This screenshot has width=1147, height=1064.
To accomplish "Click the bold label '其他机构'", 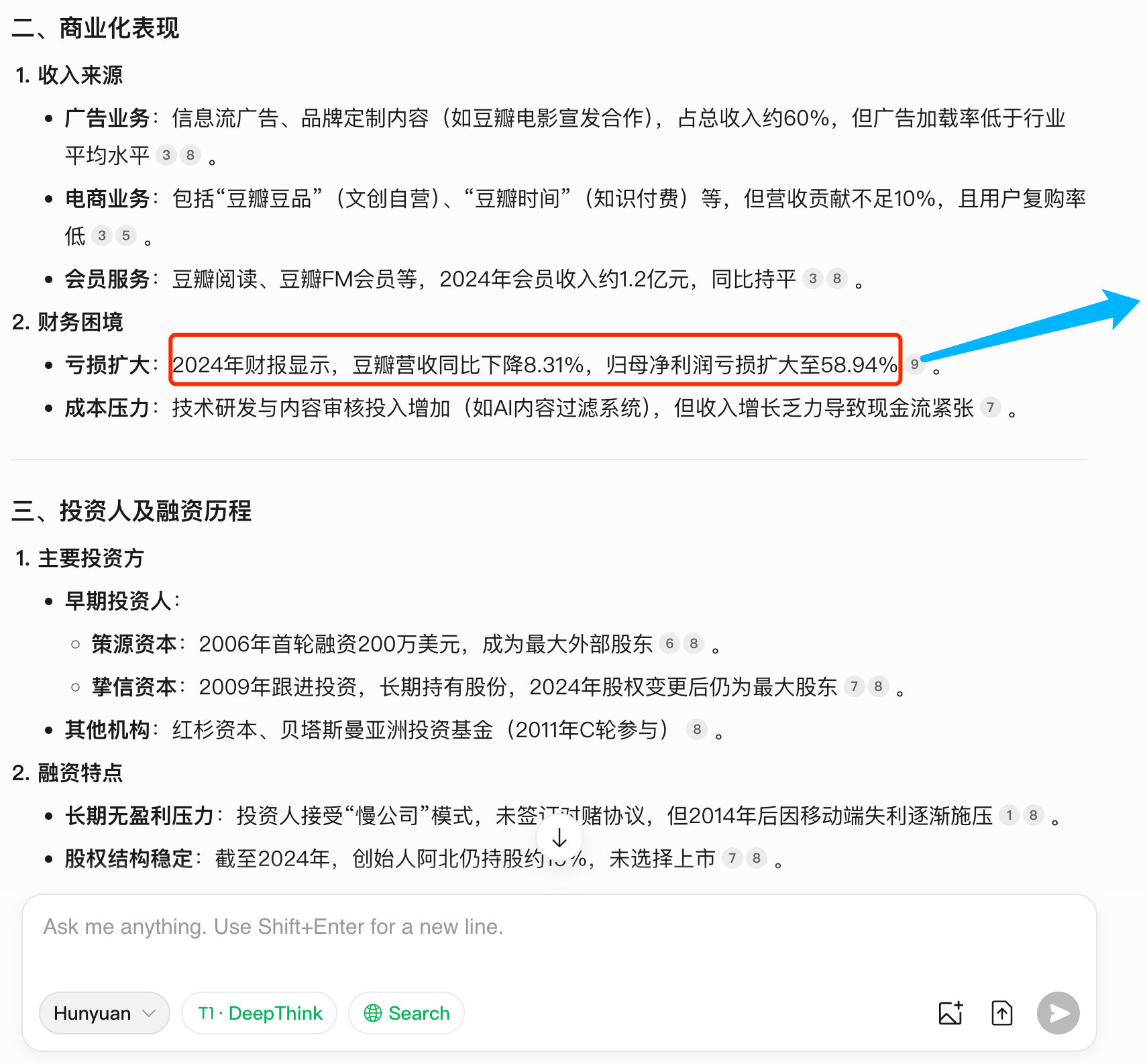I will pyautogui.click(x=107, y=730).
